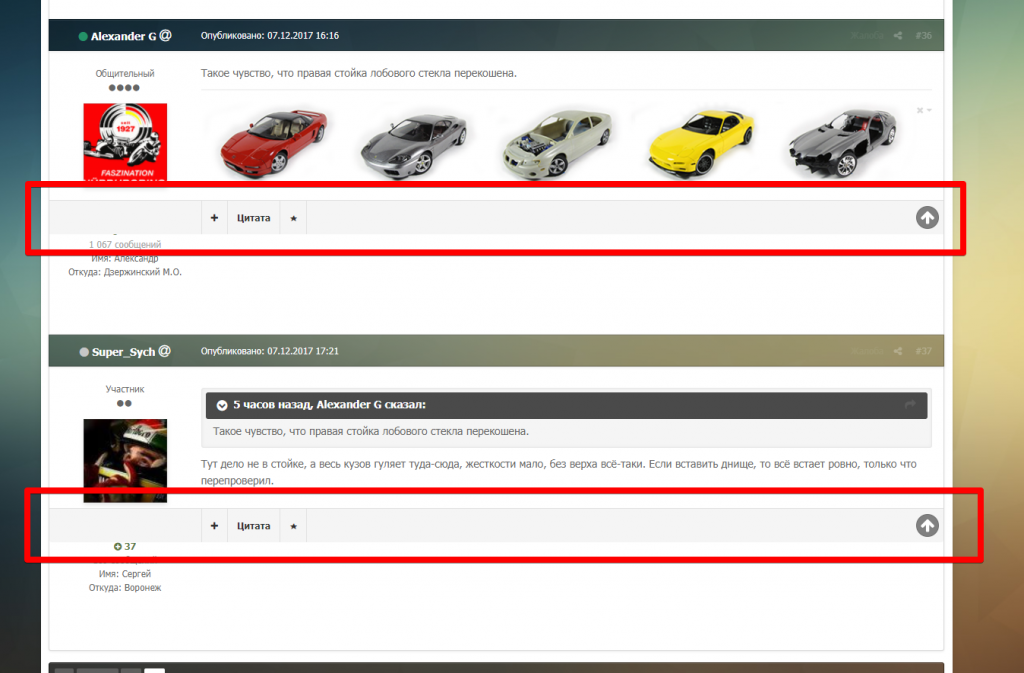Click the share icon on post #37
The image size is (1024, 673).
coord(897,351)
